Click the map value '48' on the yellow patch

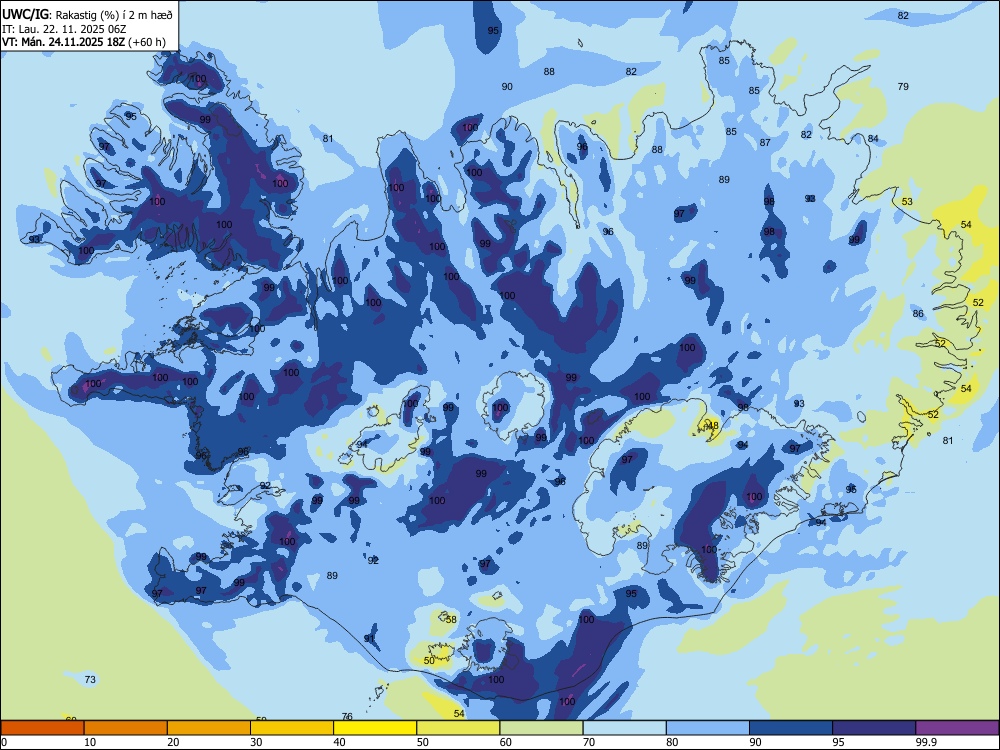pos(713,425)
